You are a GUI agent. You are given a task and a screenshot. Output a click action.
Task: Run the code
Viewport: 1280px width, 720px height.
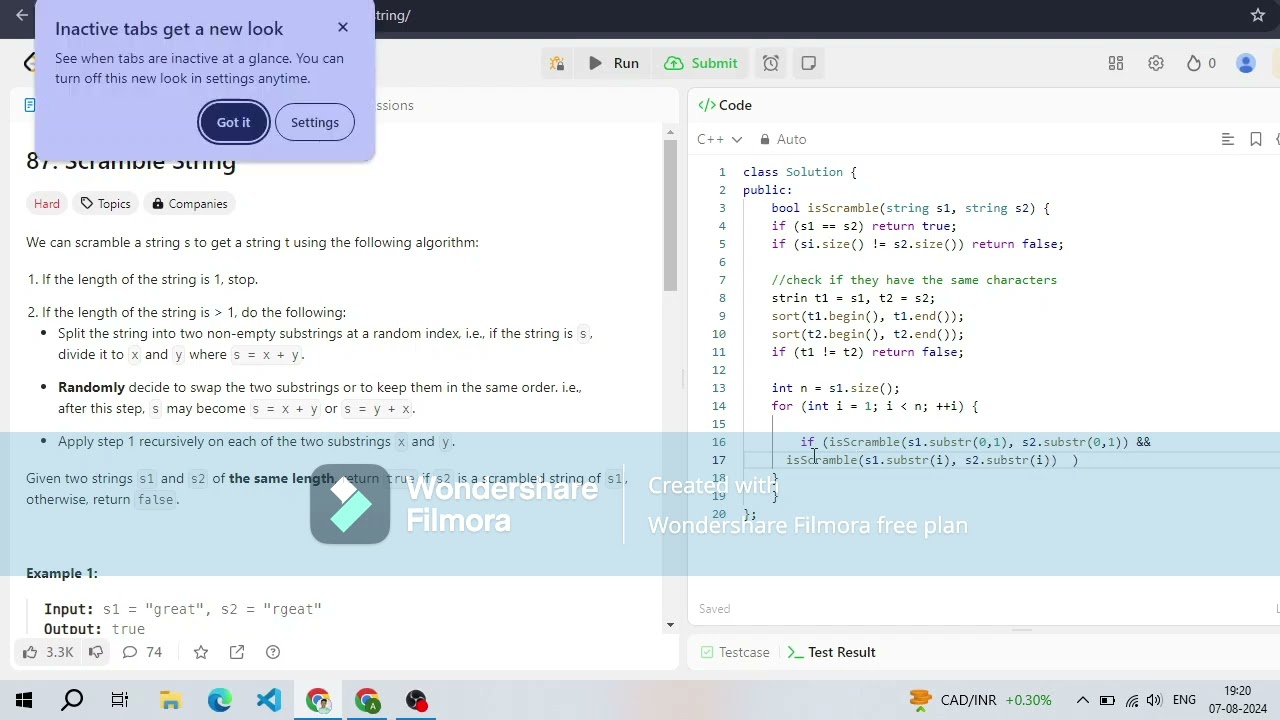pos(614,63)
